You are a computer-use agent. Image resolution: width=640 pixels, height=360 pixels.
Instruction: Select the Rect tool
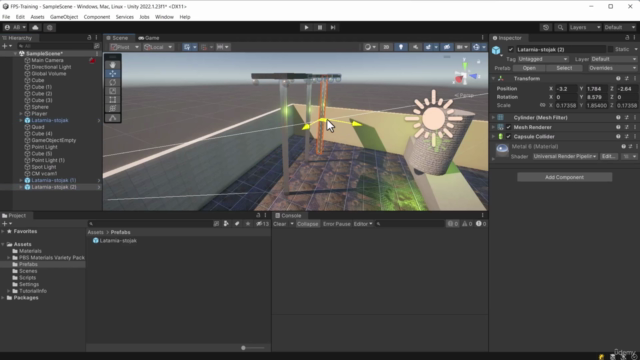pos(113,100)
